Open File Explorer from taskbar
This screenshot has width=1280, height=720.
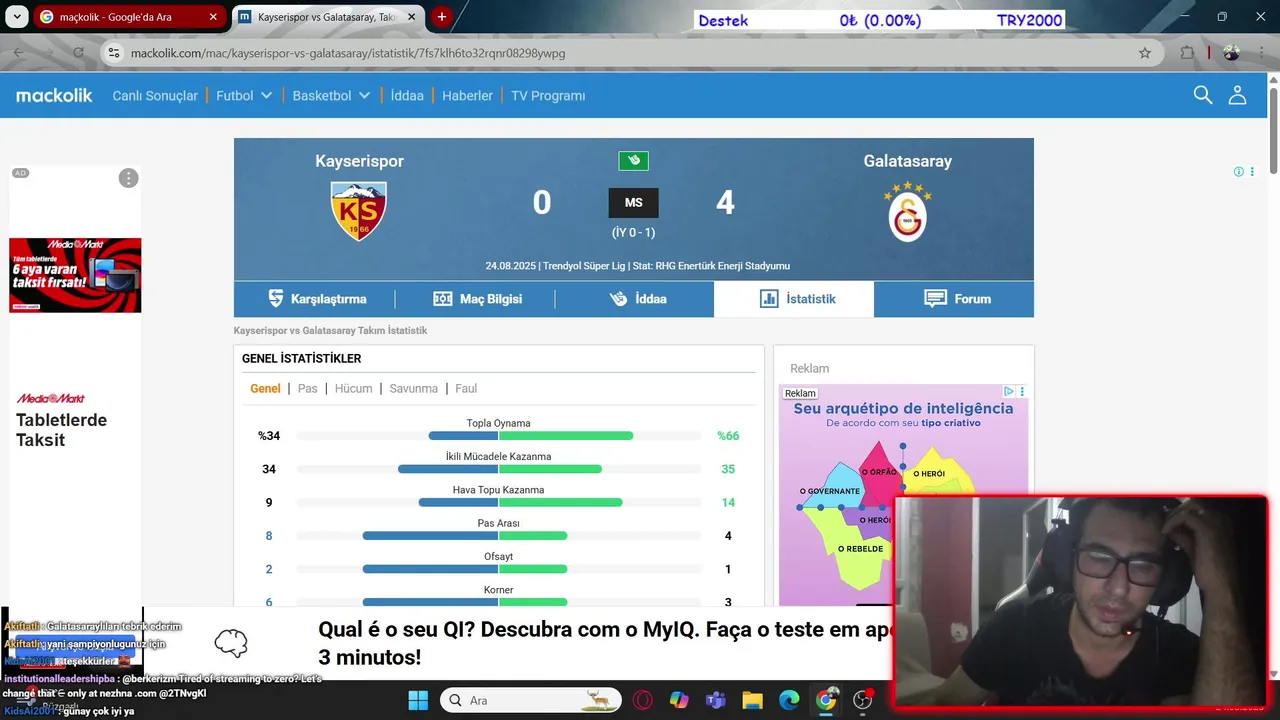pos(752,700)
